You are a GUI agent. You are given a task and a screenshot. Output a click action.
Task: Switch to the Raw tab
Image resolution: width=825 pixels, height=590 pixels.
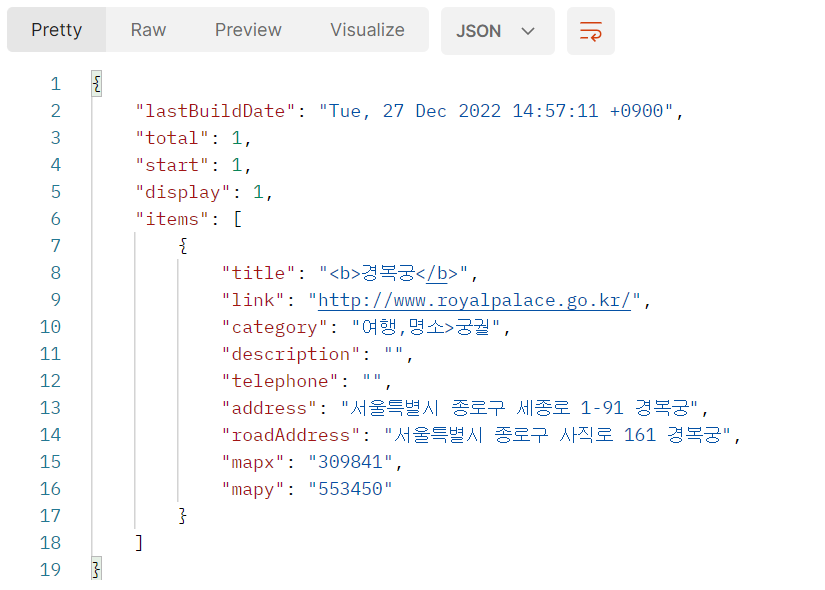[148, 30]
